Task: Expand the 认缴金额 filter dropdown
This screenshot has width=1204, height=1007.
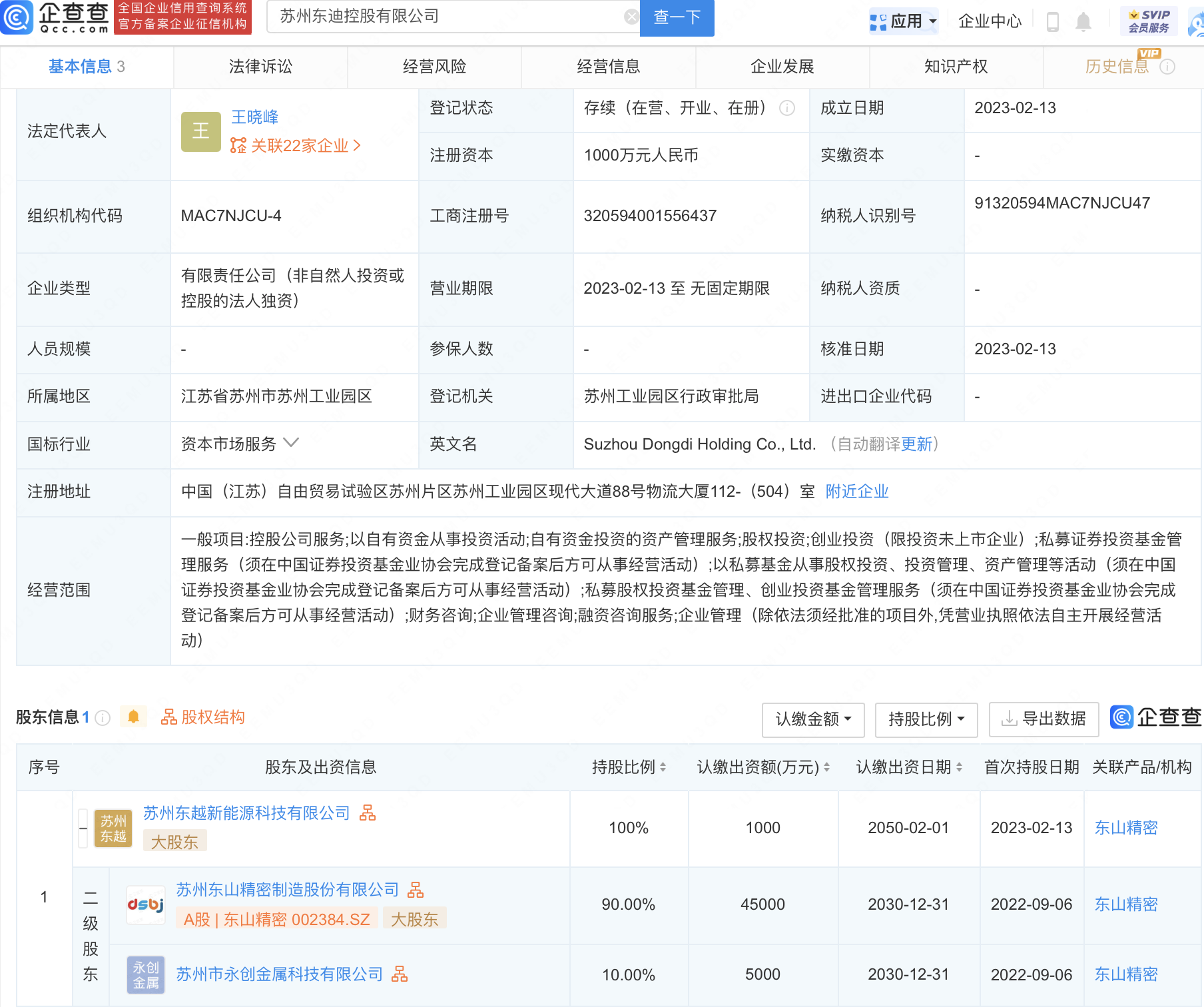Action: (x=812, y=719)
